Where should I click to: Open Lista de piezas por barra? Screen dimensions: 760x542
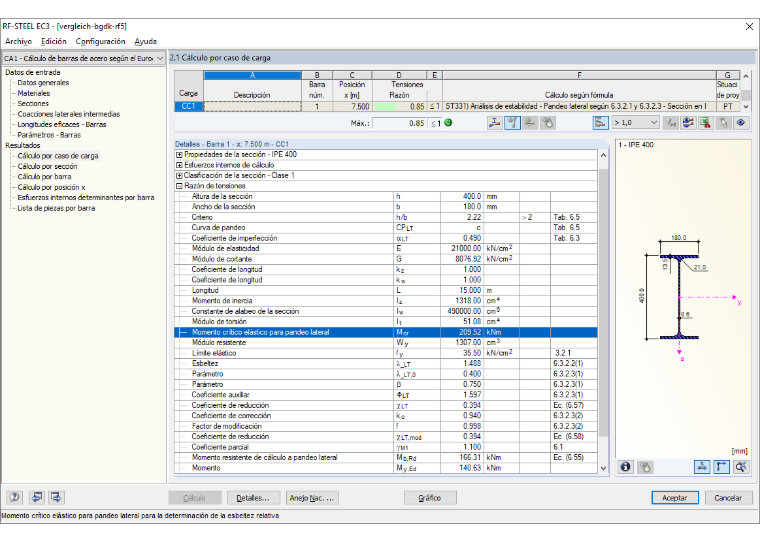[x=56, y=208]
